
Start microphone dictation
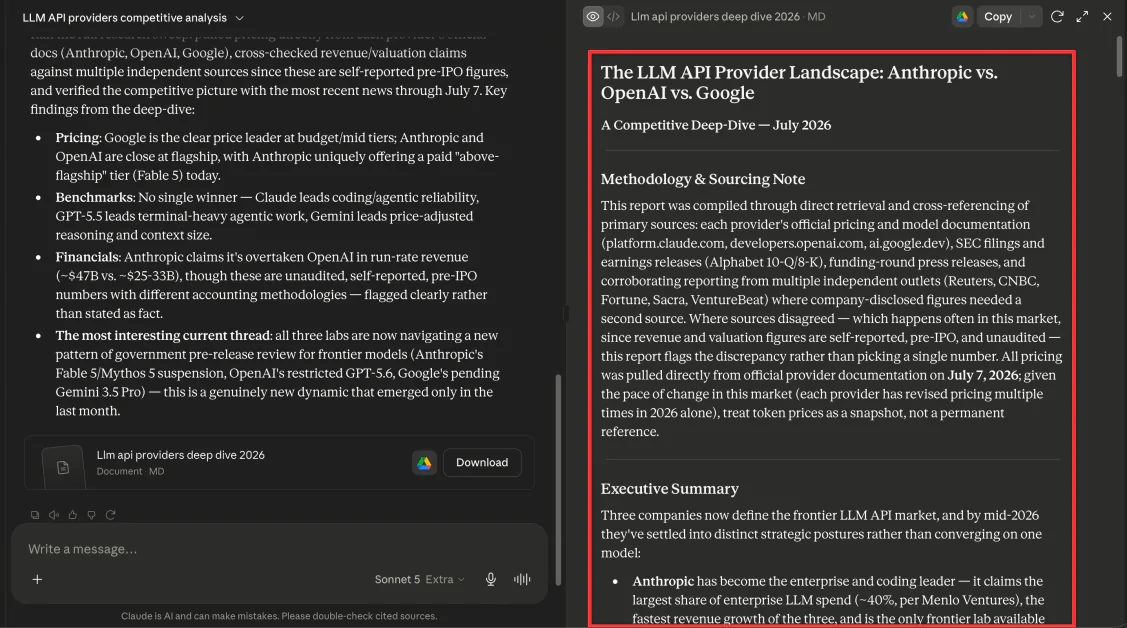(491, 579)
